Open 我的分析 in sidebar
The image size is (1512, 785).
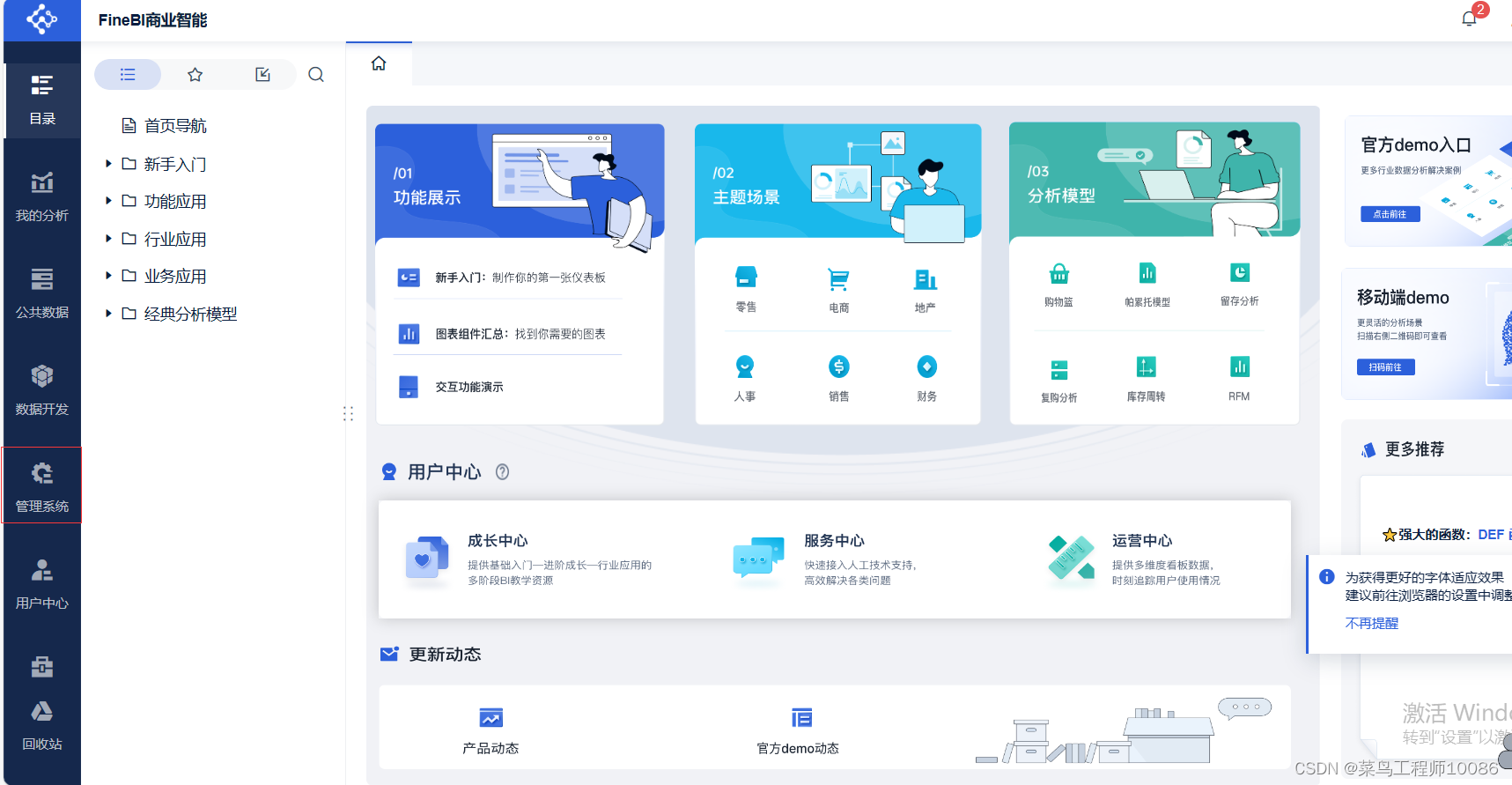42,197
